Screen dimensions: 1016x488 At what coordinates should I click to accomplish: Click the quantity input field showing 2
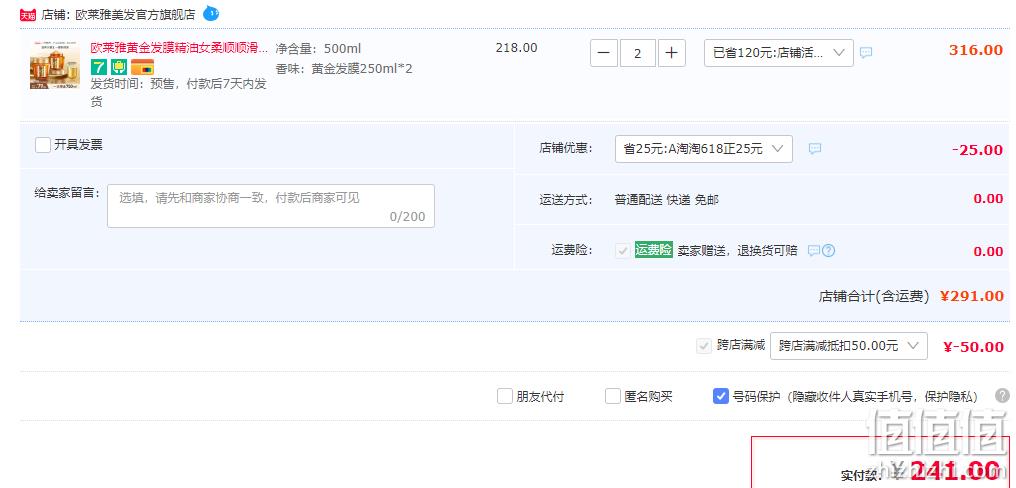point(638,53)
